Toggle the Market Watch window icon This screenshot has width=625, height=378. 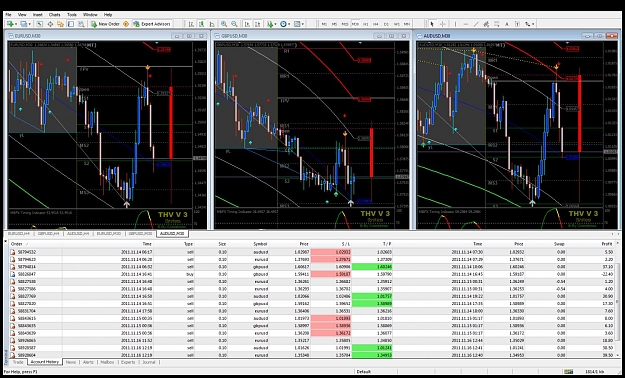(39, 24)
